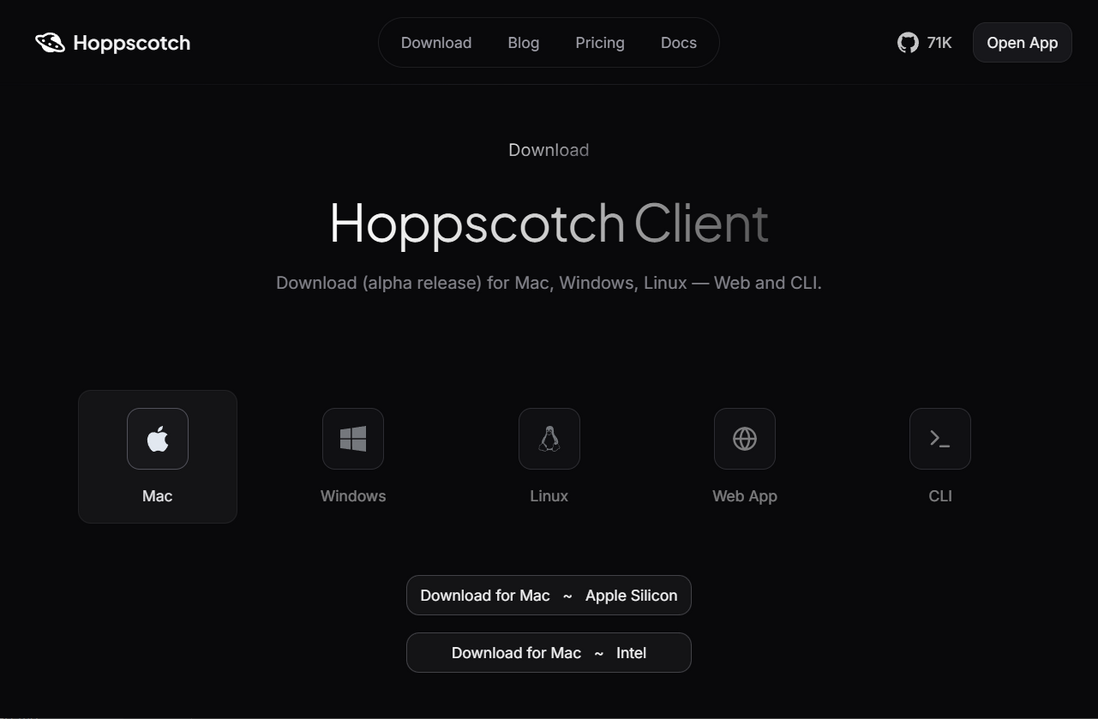1098x719 pixels.
Task: Download Hoppscotch for Mac Intel
Action: pos(548,652)
